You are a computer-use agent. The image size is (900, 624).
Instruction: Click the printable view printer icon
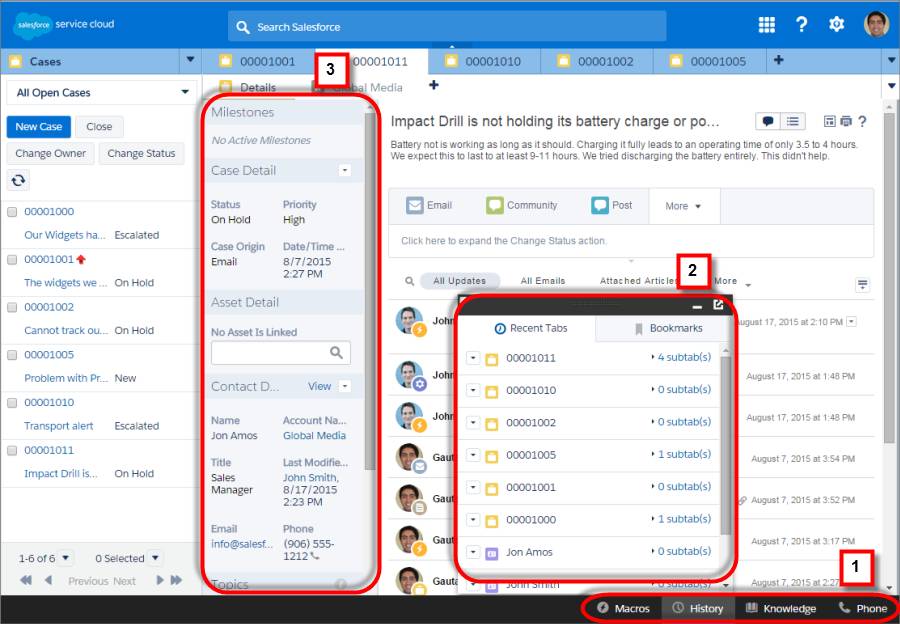click(846, 121)
